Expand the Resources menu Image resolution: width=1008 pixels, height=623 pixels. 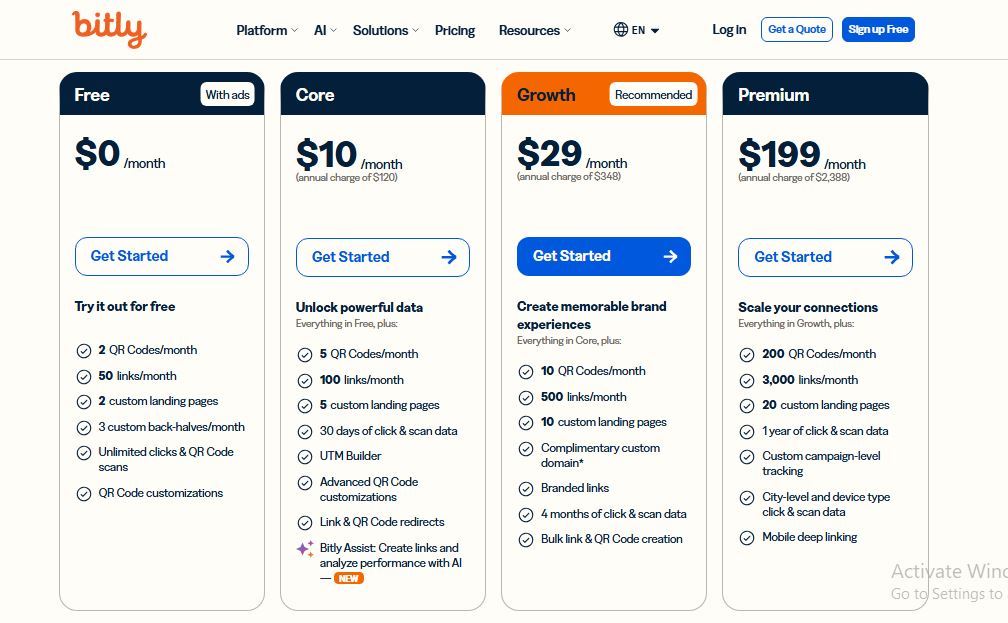coord(535,30)
